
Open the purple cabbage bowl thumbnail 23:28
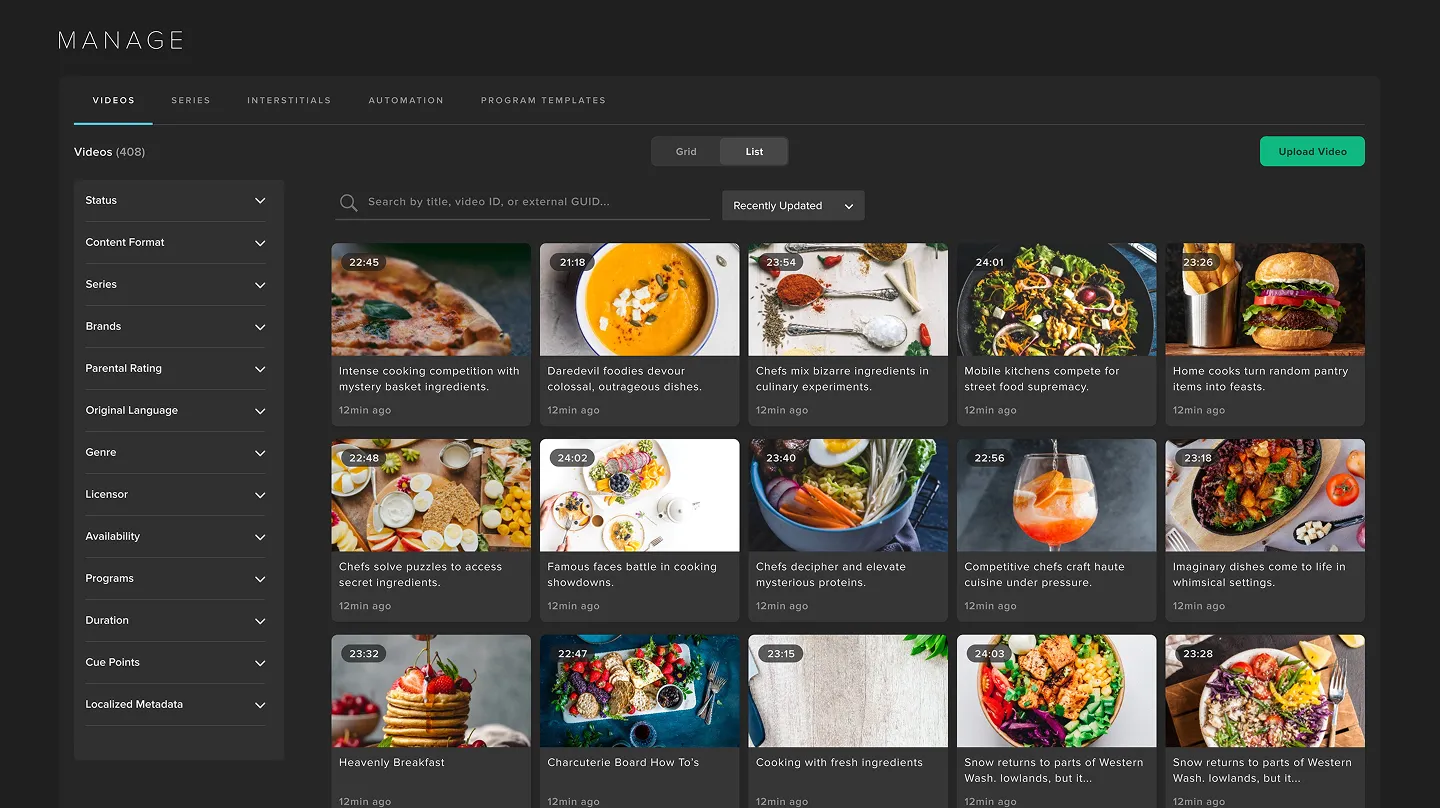pyautogui.click(x=1265, y=691)
